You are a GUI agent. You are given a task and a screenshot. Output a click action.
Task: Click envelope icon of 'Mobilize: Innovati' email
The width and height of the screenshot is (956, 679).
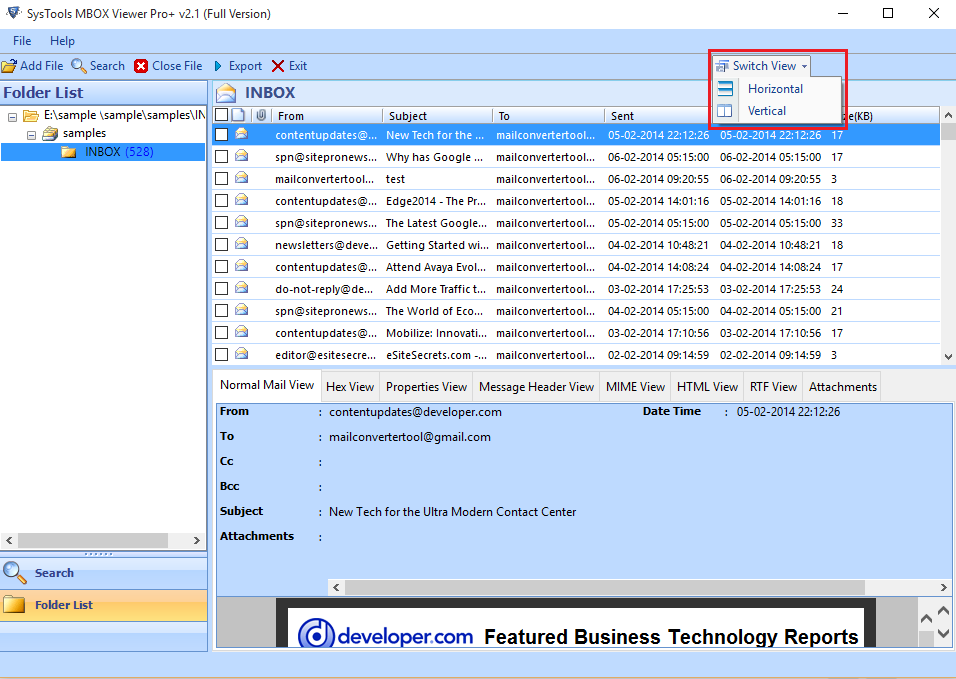pos(242,332)
